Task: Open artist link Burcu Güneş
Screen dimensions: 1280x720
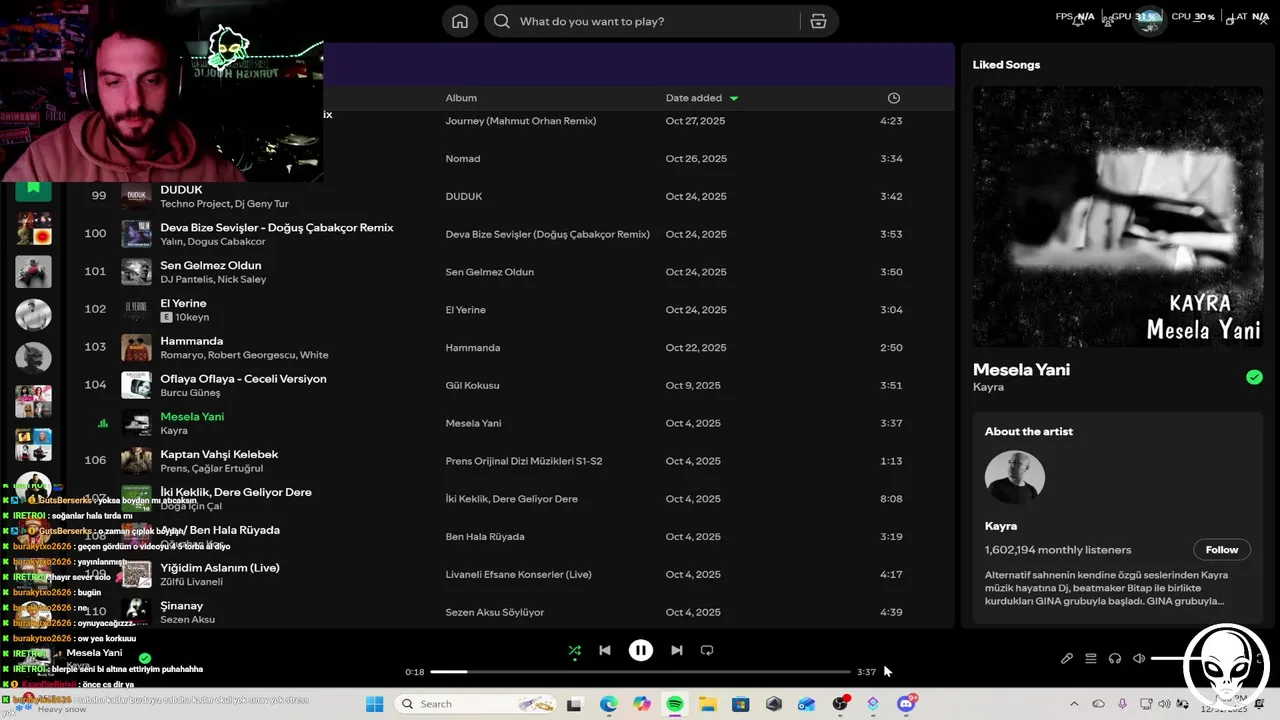Action: tap(190, 393)
